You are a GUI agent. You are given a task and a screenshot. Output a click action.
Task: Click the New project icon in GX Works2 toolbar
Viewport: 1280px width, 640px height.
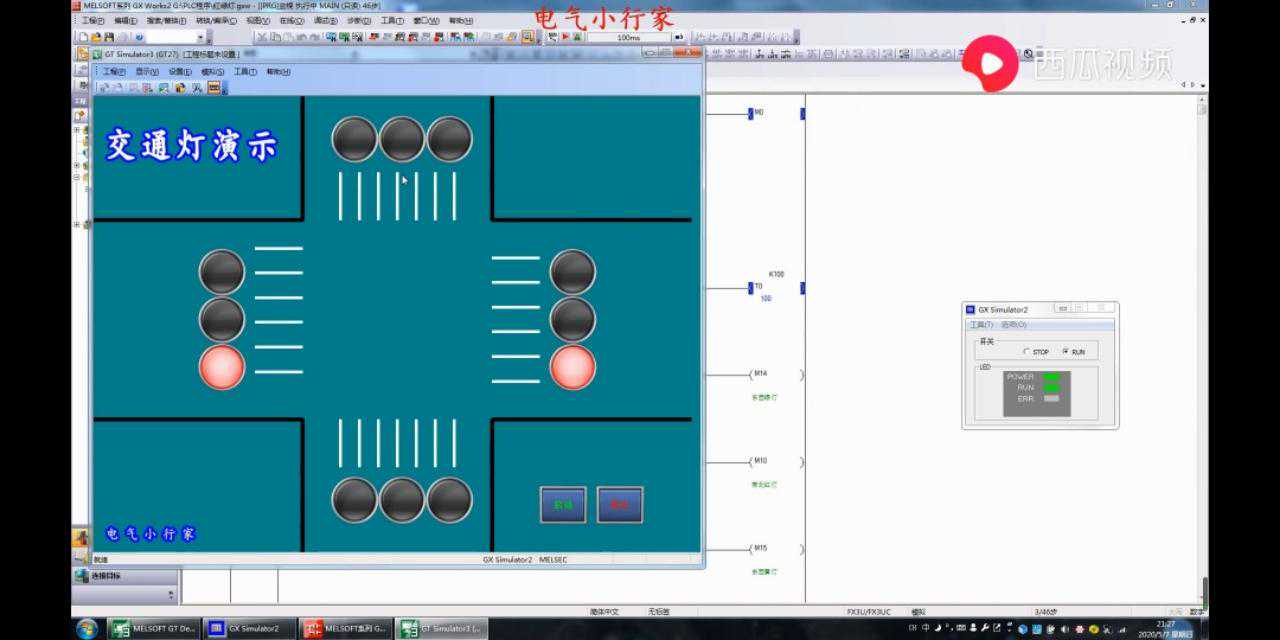[x=83, y=37]
